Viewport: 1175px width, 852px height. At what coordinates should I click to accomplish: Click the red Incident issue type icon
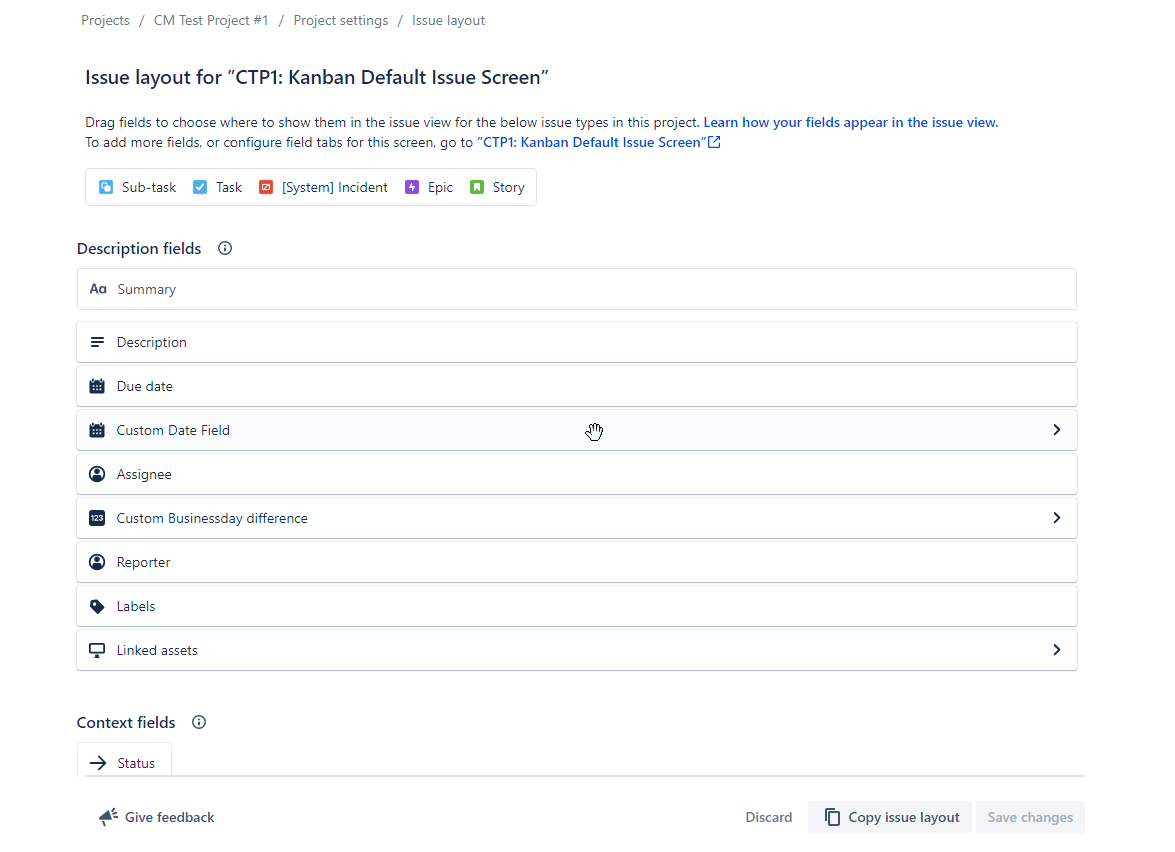(266, 187)
